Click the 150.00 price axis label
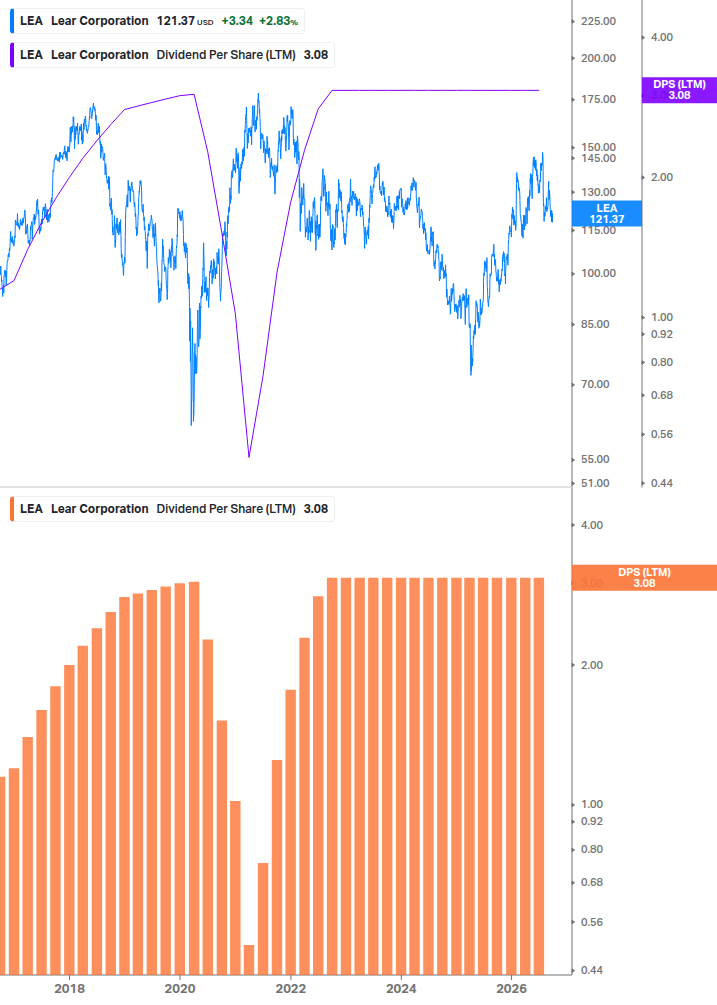Image resolution: width=717 pixels, height=1005 pixels. coord(598,147)
